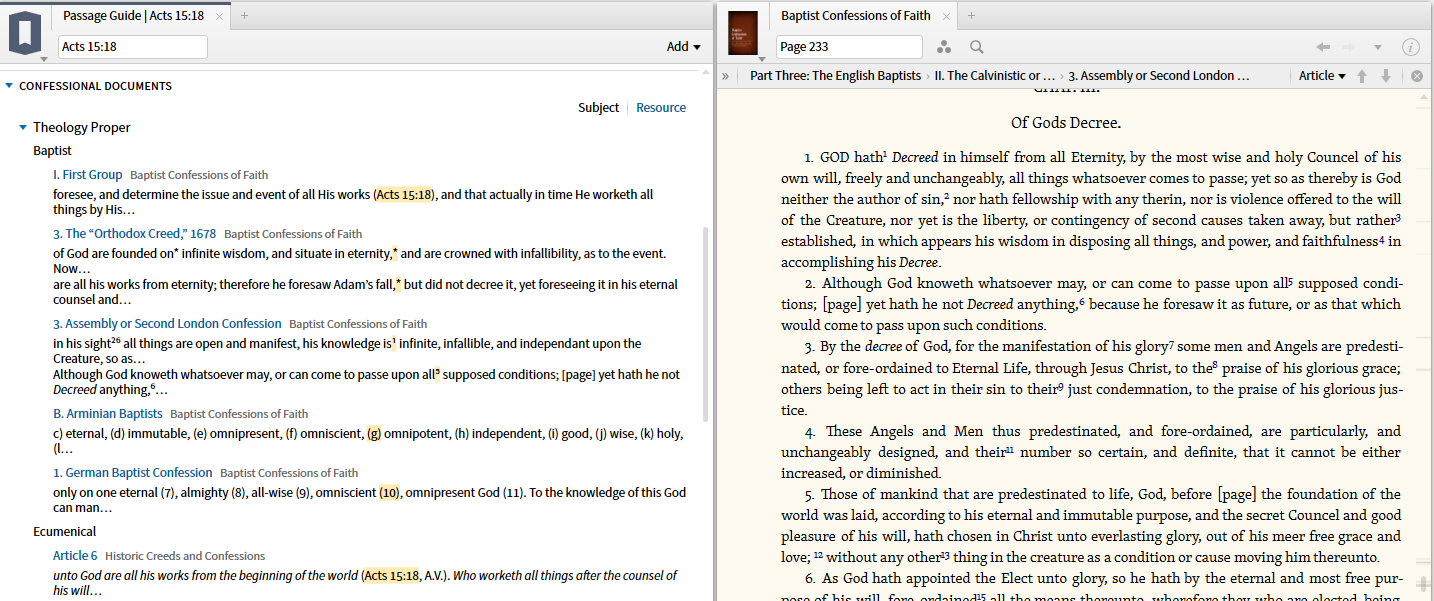Image resolution: width=1434 pixels, height=601 pixels.
Task: Click highlighted (g) in Arminian Baptists excerpt
Action: [x=374, y=434]
